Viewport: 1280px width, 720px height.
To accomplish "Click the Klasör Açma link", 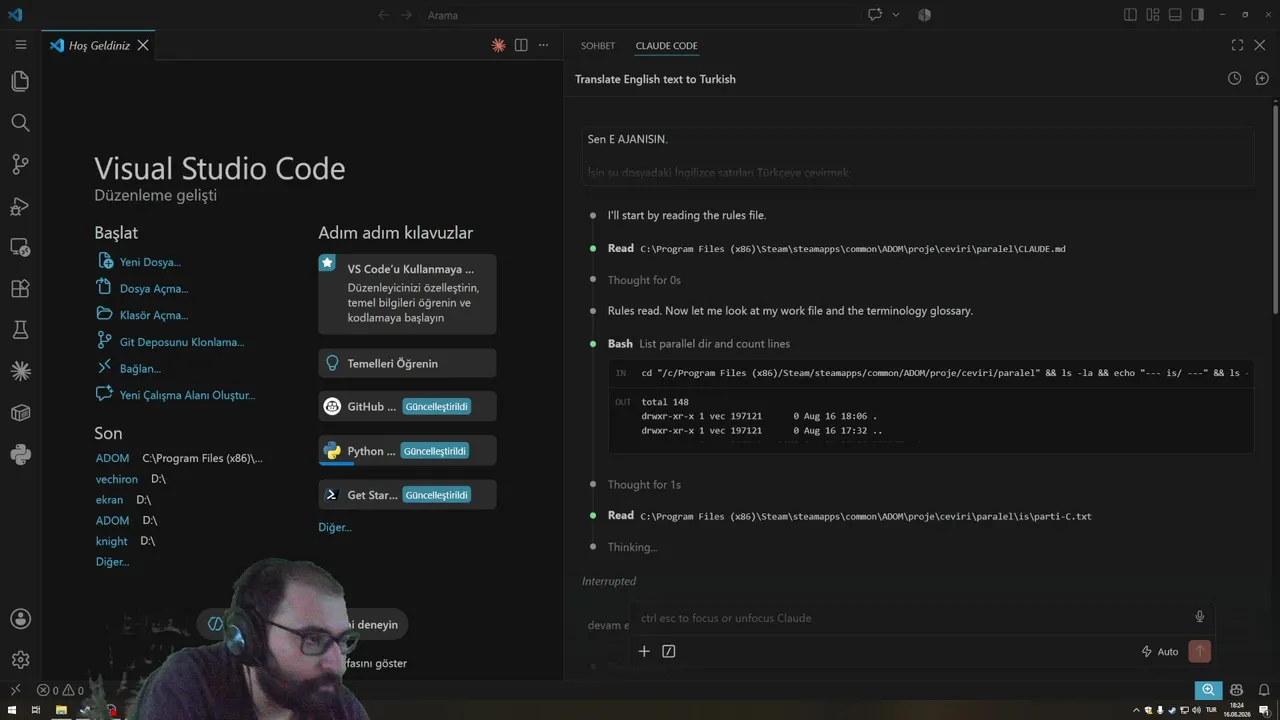I will click(154, 315).
